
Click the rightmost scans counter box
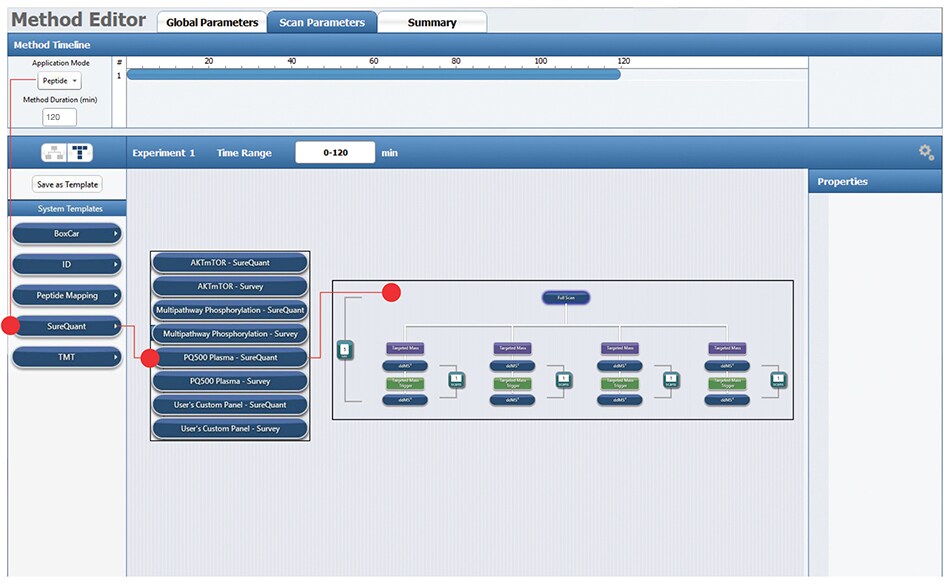(777, 380)
